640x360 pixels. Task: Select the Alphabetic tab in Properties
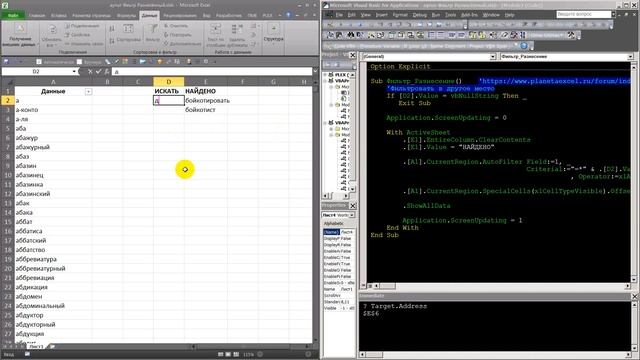coord(333,224)
